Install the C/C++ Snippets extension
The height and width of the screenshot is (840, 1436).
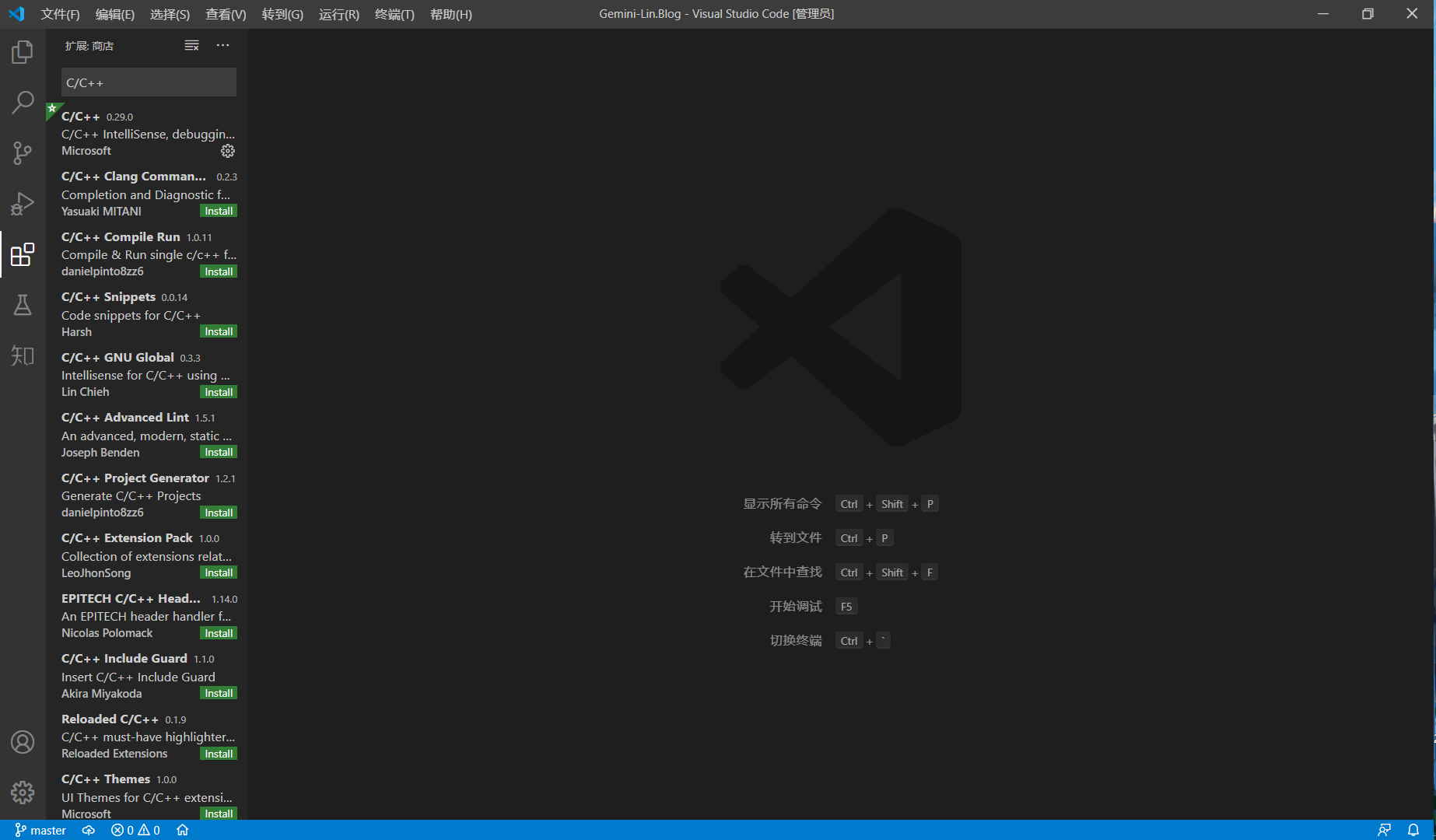click(219, 331)
